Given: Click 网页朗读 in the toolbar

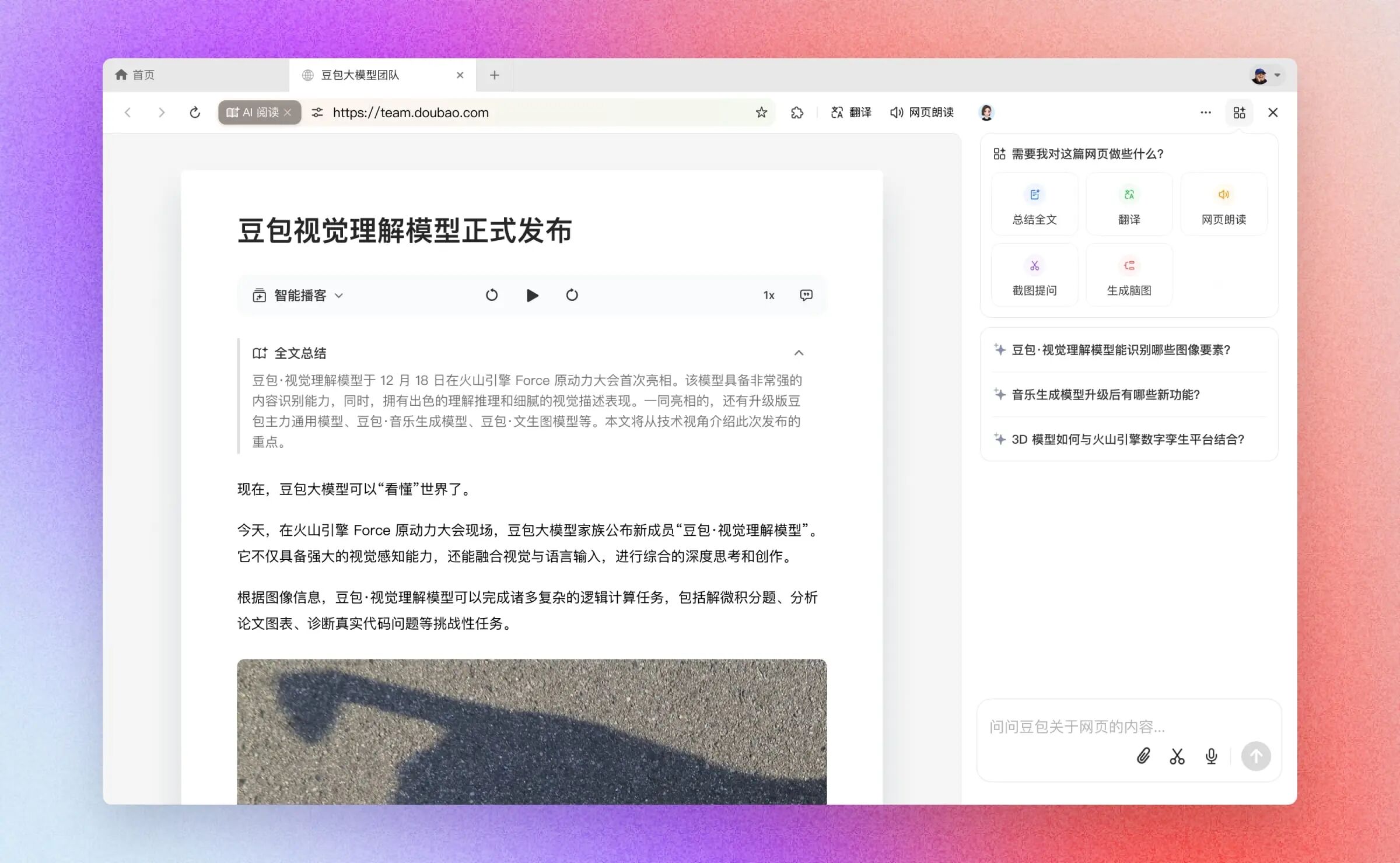Looking at the screenshot, I should tap(922, 112).
